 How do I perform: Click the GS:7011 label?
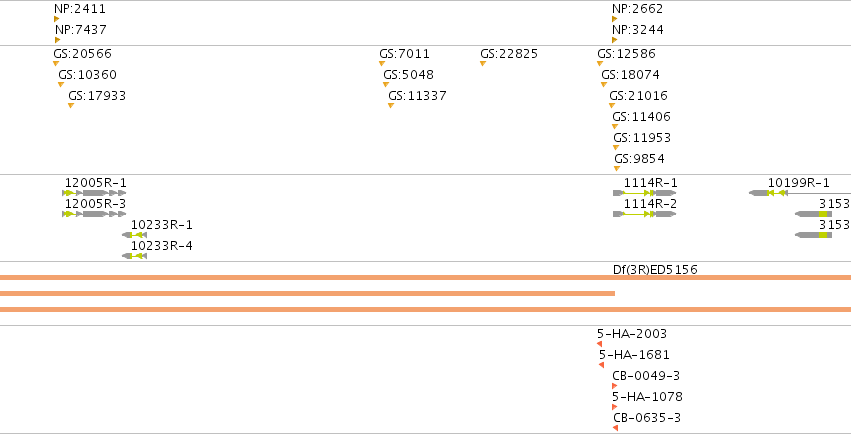click(404, 54)
